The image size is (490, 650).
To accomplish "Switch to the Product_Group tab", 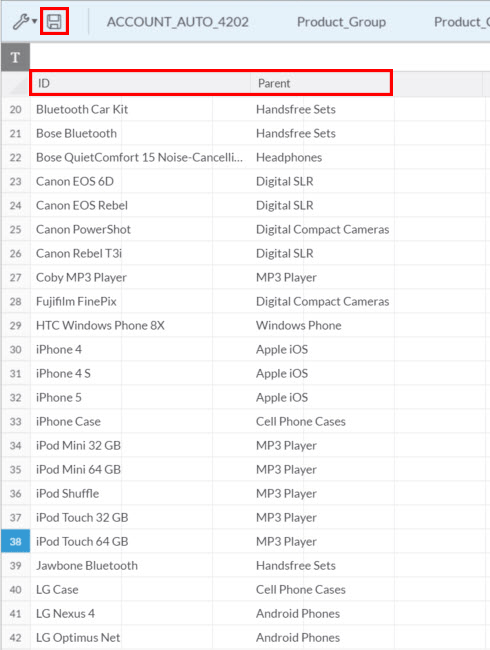I will [341, 22].
